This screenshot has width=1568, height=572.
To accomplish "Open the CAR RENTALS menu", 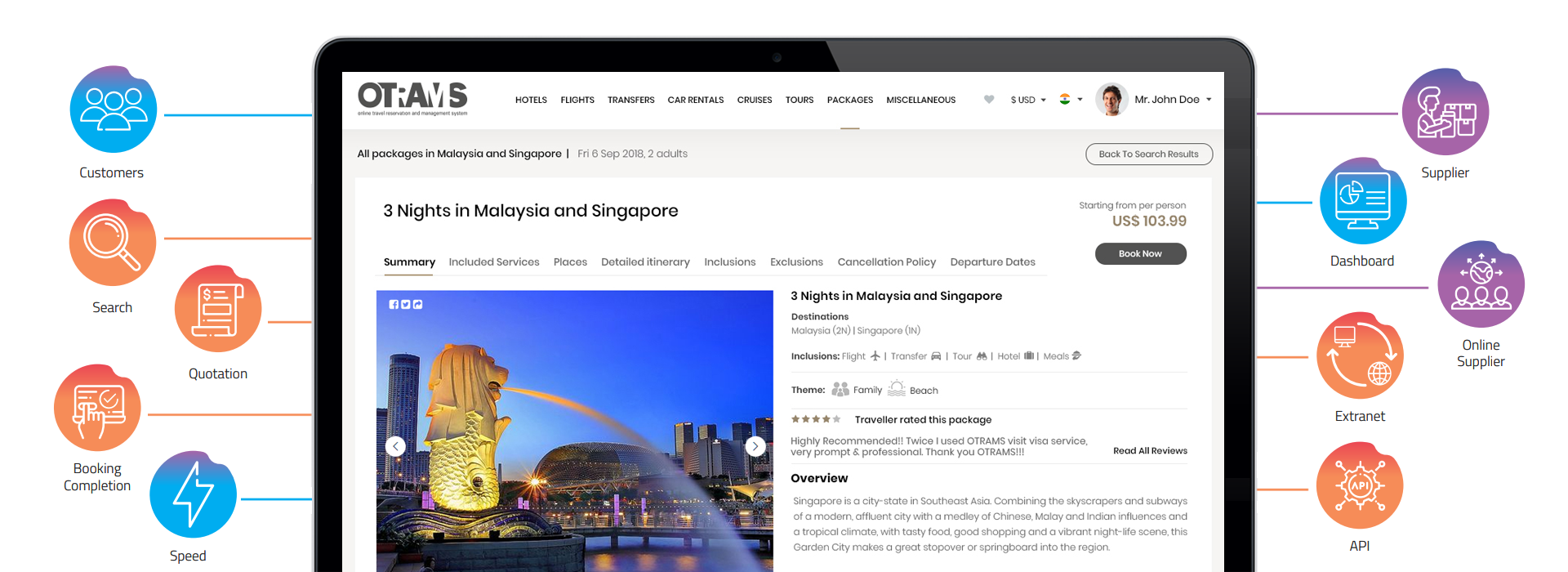I will pos(696,100).
